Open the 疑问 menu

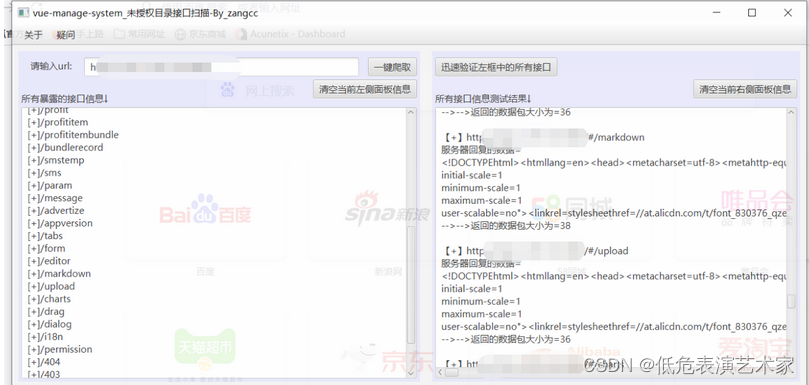tap(66, 35)
